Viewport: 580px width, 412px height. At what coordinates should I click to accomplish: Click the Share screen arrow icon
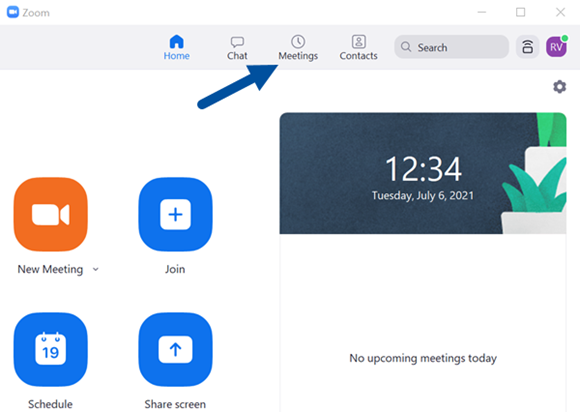tap(175, 349)
